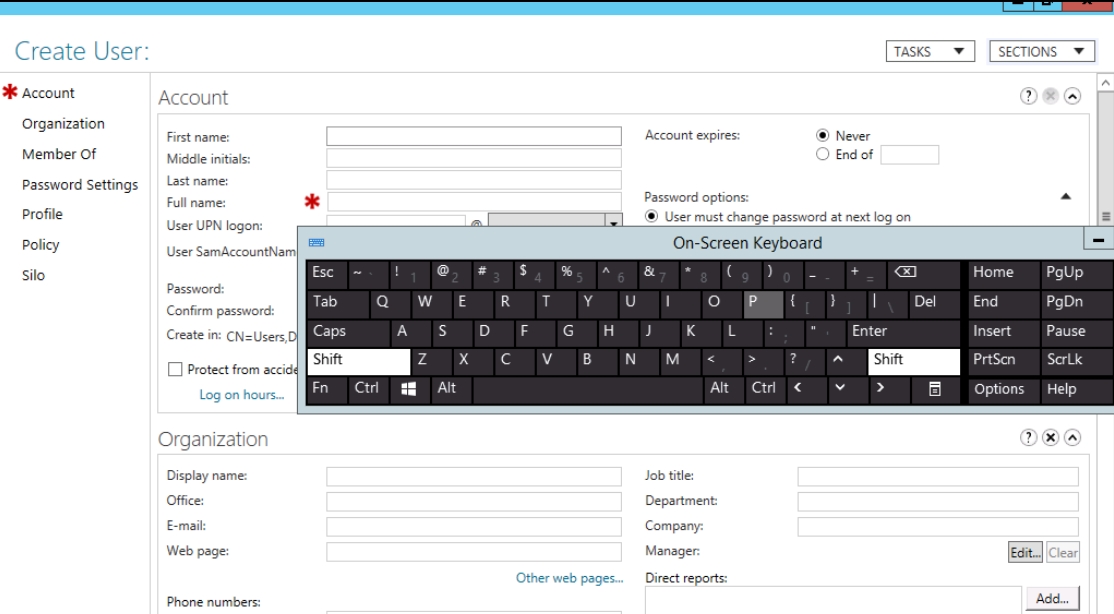The width and height of the screenshot is (1114, 614).
Task: Click the Edit button next to Manager
Action: (1026, 552)
